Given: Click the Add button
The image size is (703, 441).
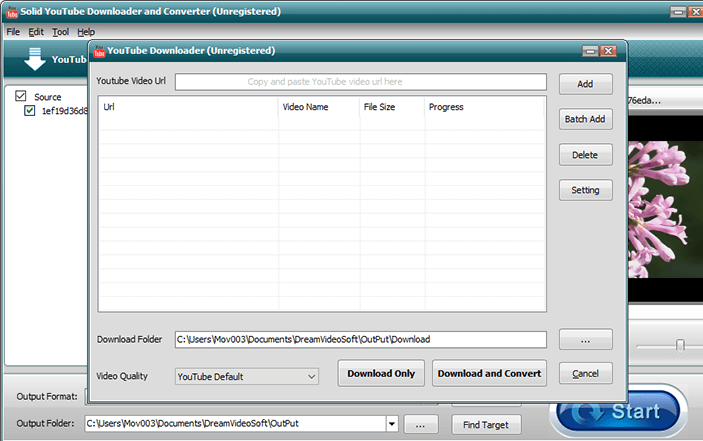Looking at the screenshot, I should click(586, 84).
